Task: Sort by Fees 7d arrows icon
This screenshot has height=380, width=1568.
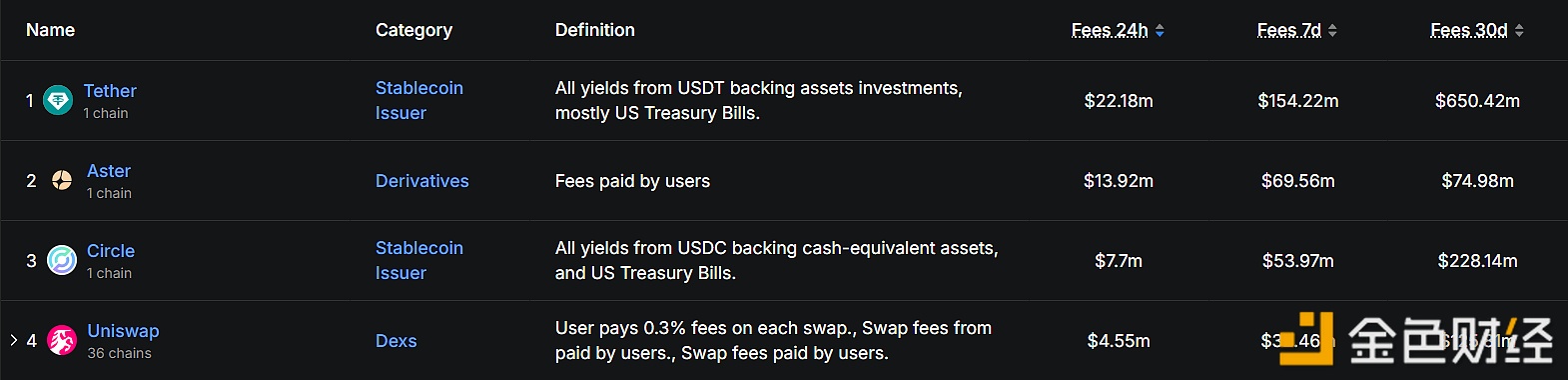Action: coord(1332,31)
